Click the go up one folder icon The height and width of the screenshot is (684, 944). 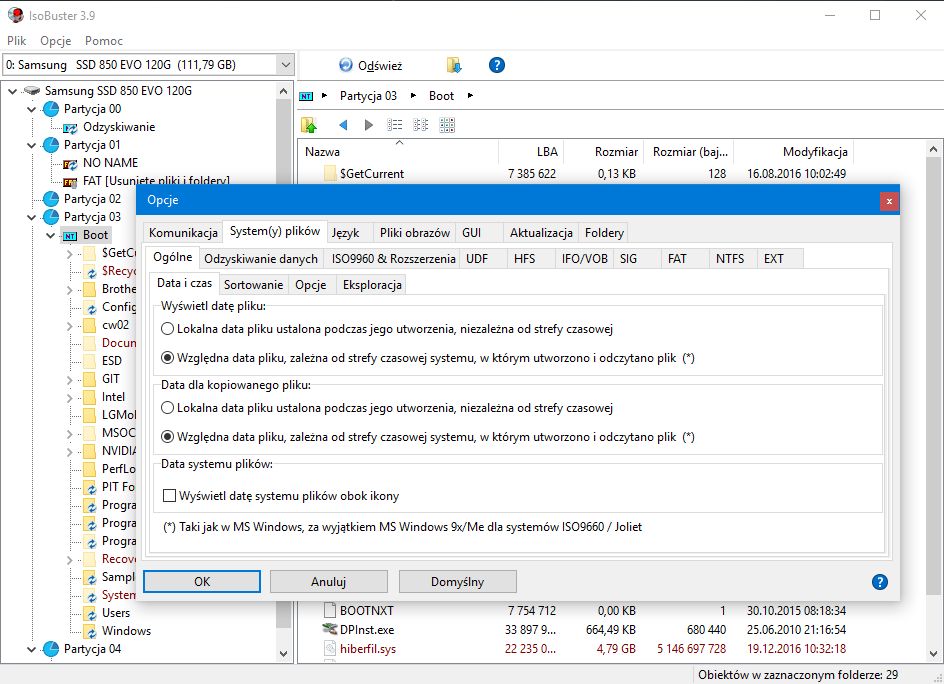pos(309,125)
